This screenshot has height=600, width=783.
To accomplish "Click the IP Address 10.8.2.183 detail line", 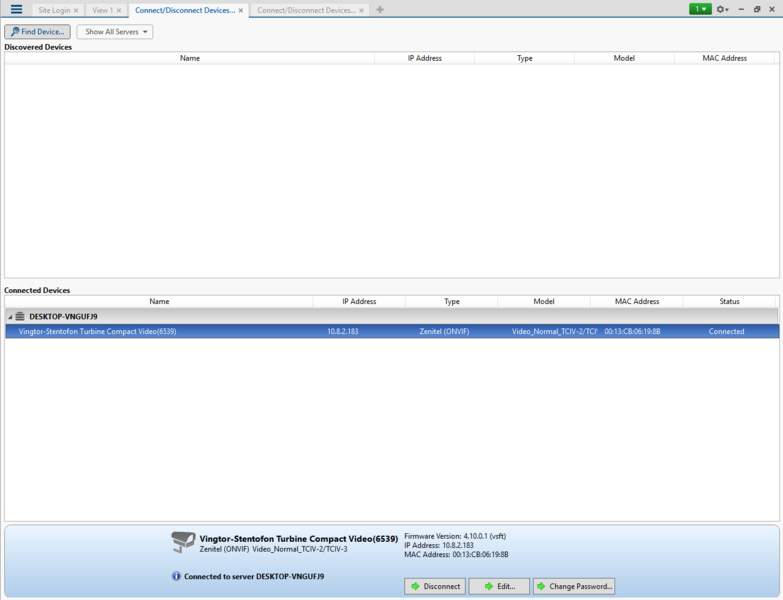I will (438, 545).
